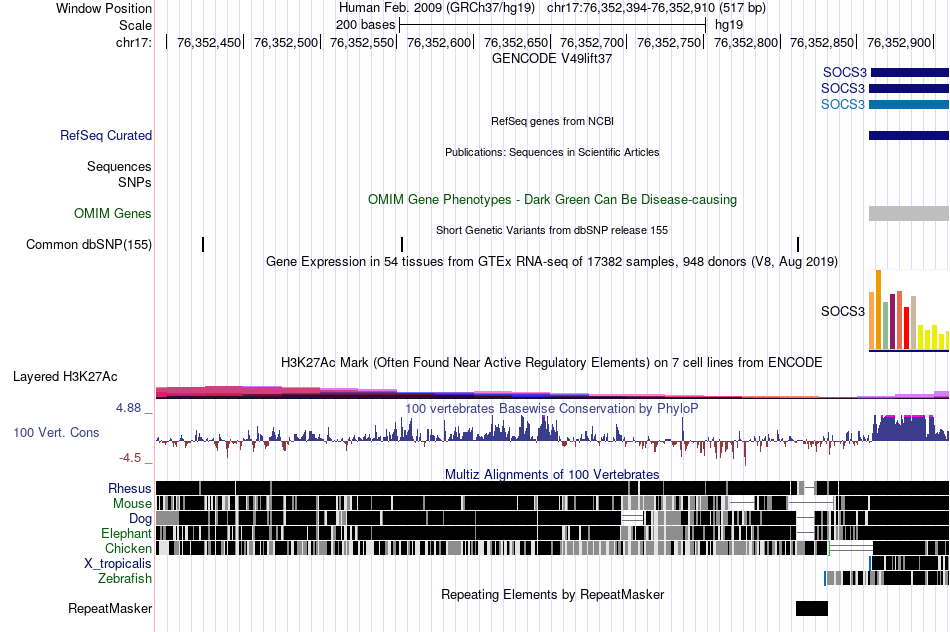Click the leftmost Common dbSNP variant mark
950x632 pixels.
(203, 244)
